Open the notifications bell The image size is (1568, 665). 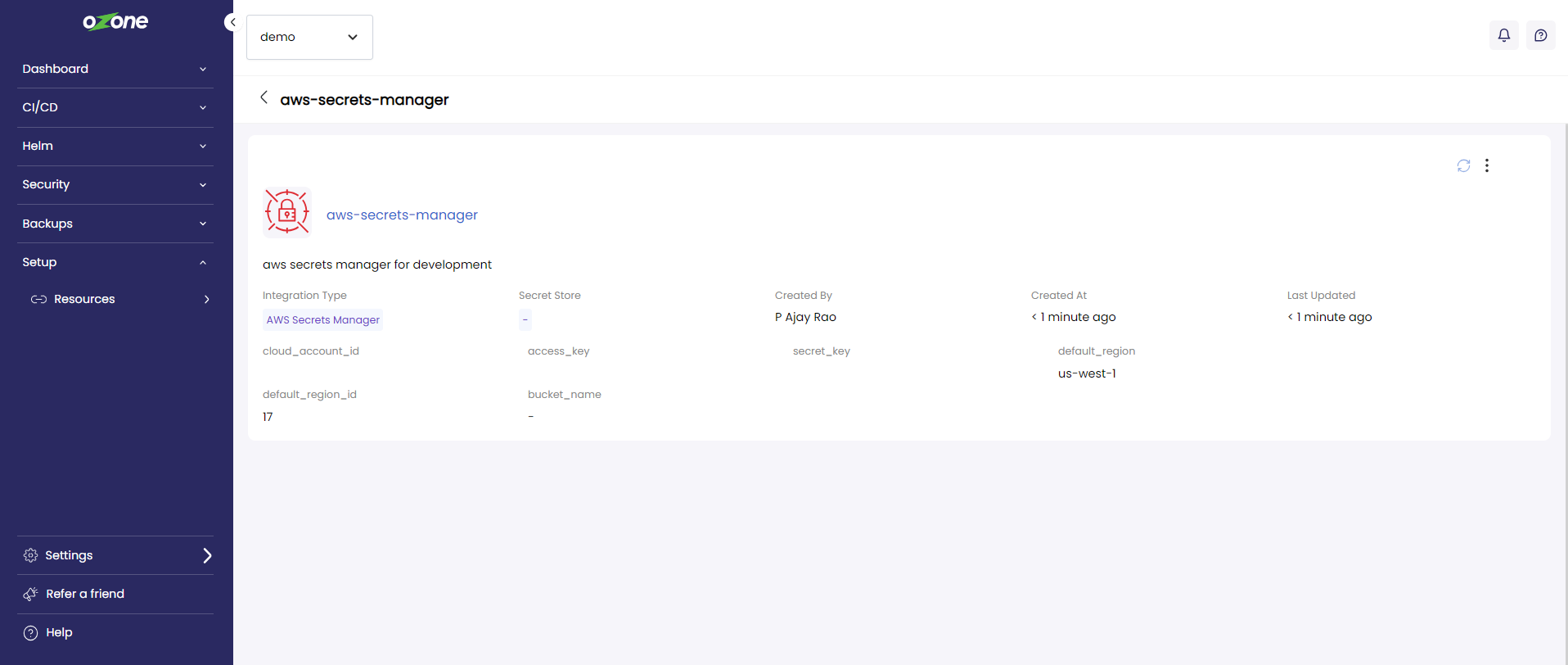click(x=1503, y=35)
